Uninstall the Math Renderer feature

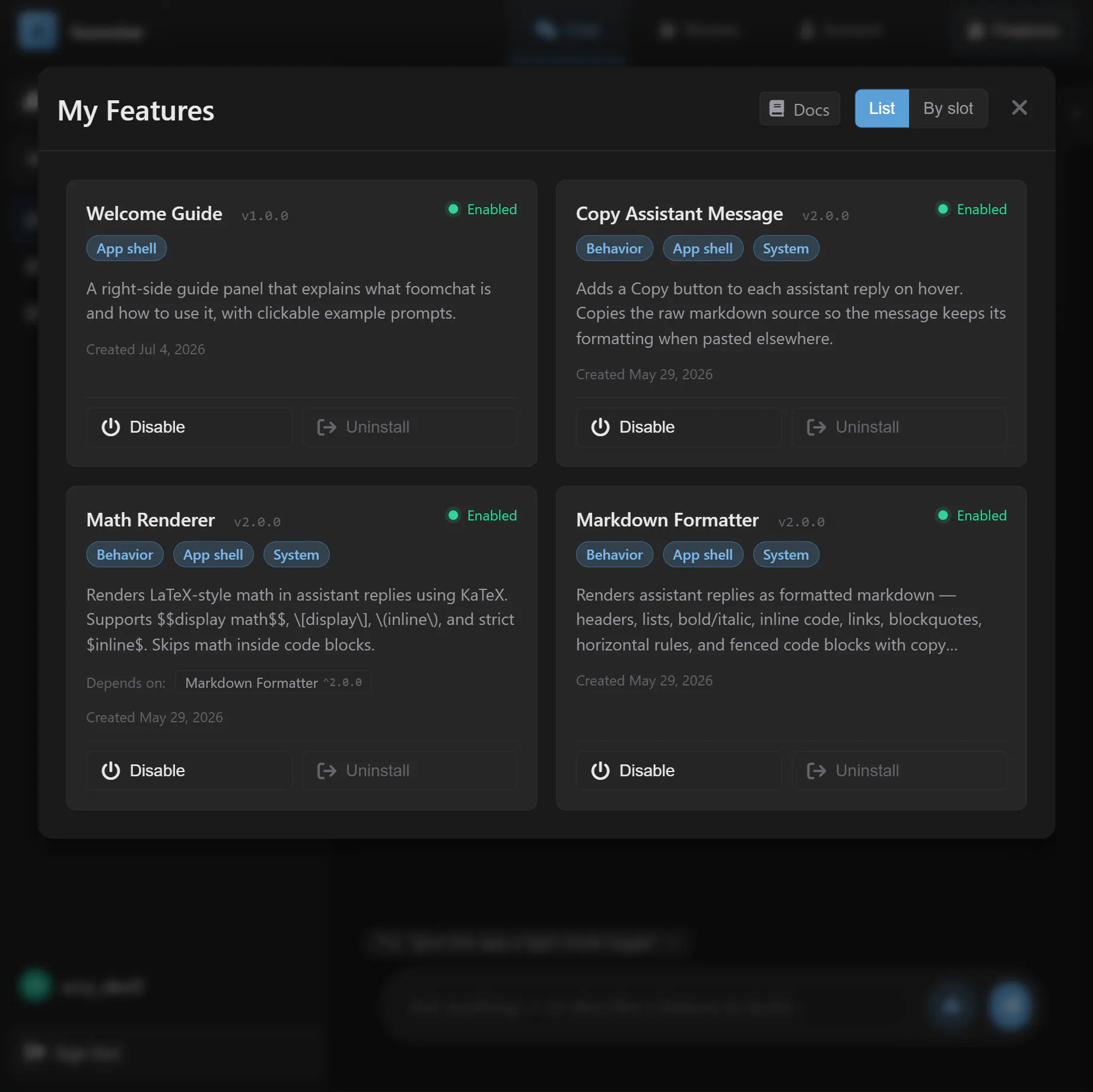[409, 771]
